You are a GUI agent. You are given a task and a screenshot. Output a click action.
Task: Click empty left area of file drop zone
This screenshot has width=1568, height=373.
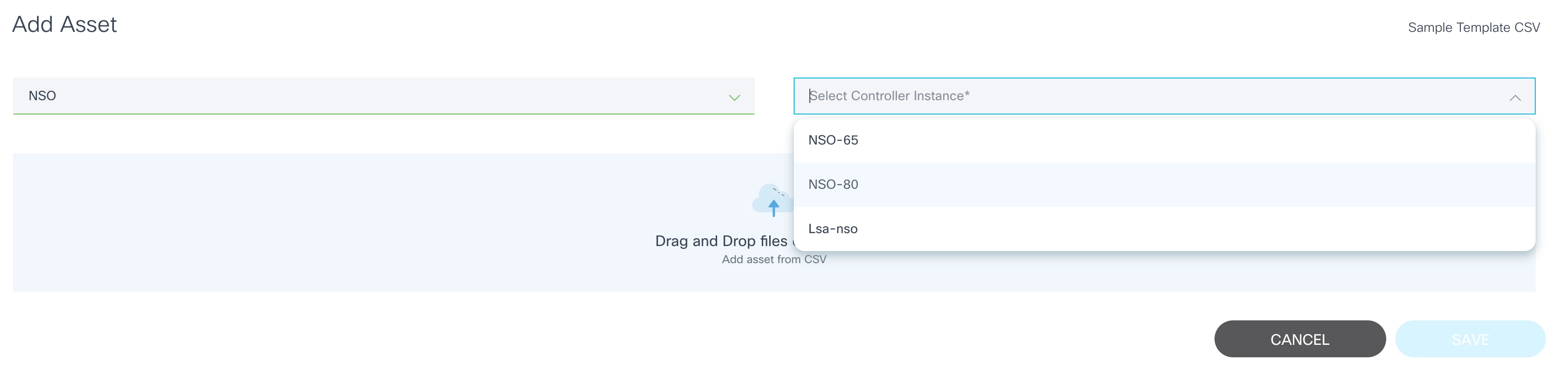[244, 222]
